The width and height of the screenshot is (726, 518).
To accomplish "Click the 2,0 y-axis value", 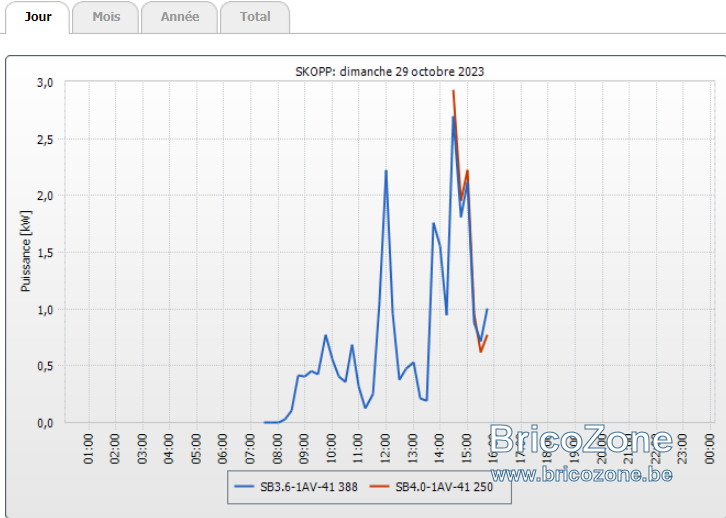I will click(45, 196).
